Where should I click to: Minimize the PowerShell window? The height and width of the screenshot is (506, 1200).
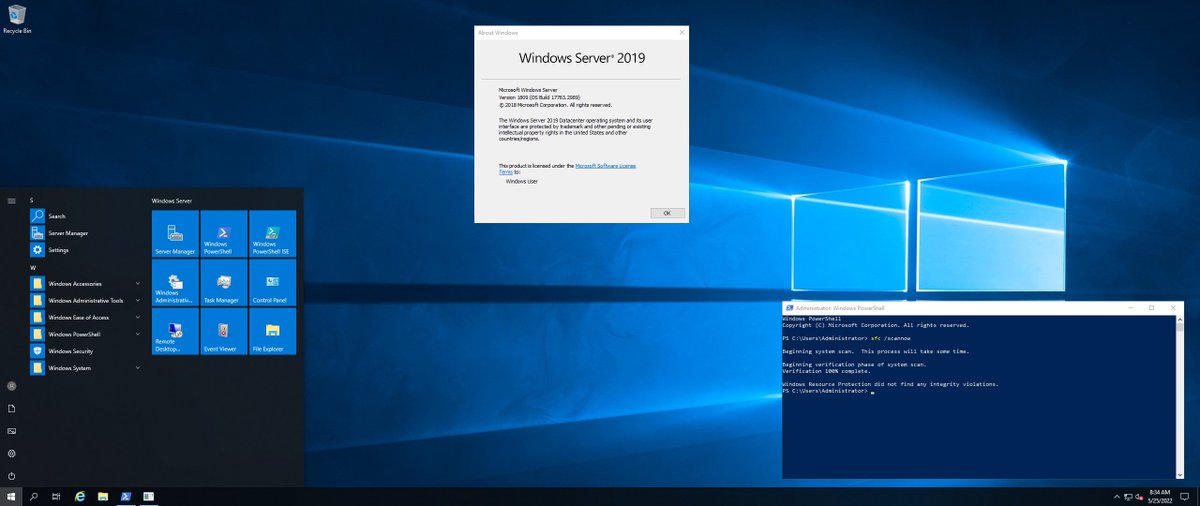[x=1130, y=307]
